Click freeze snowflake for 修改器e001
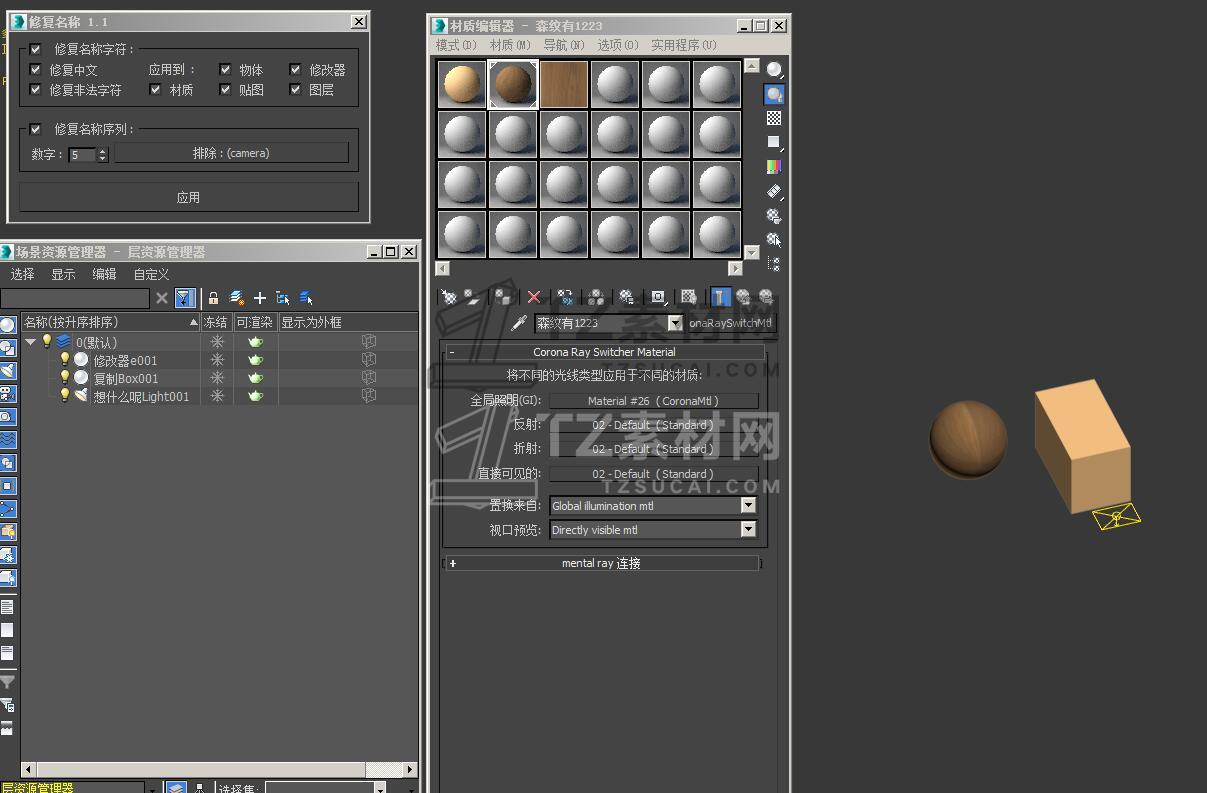Screen dimensions: 1207x793 pyautogui.click(x=217, y=360)
